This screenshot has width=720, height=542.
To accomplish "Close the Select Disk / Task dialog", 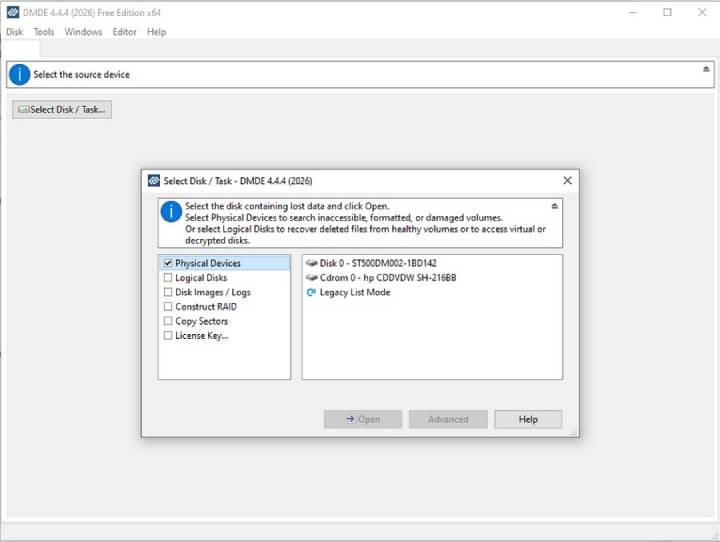I will coord(568,181).
